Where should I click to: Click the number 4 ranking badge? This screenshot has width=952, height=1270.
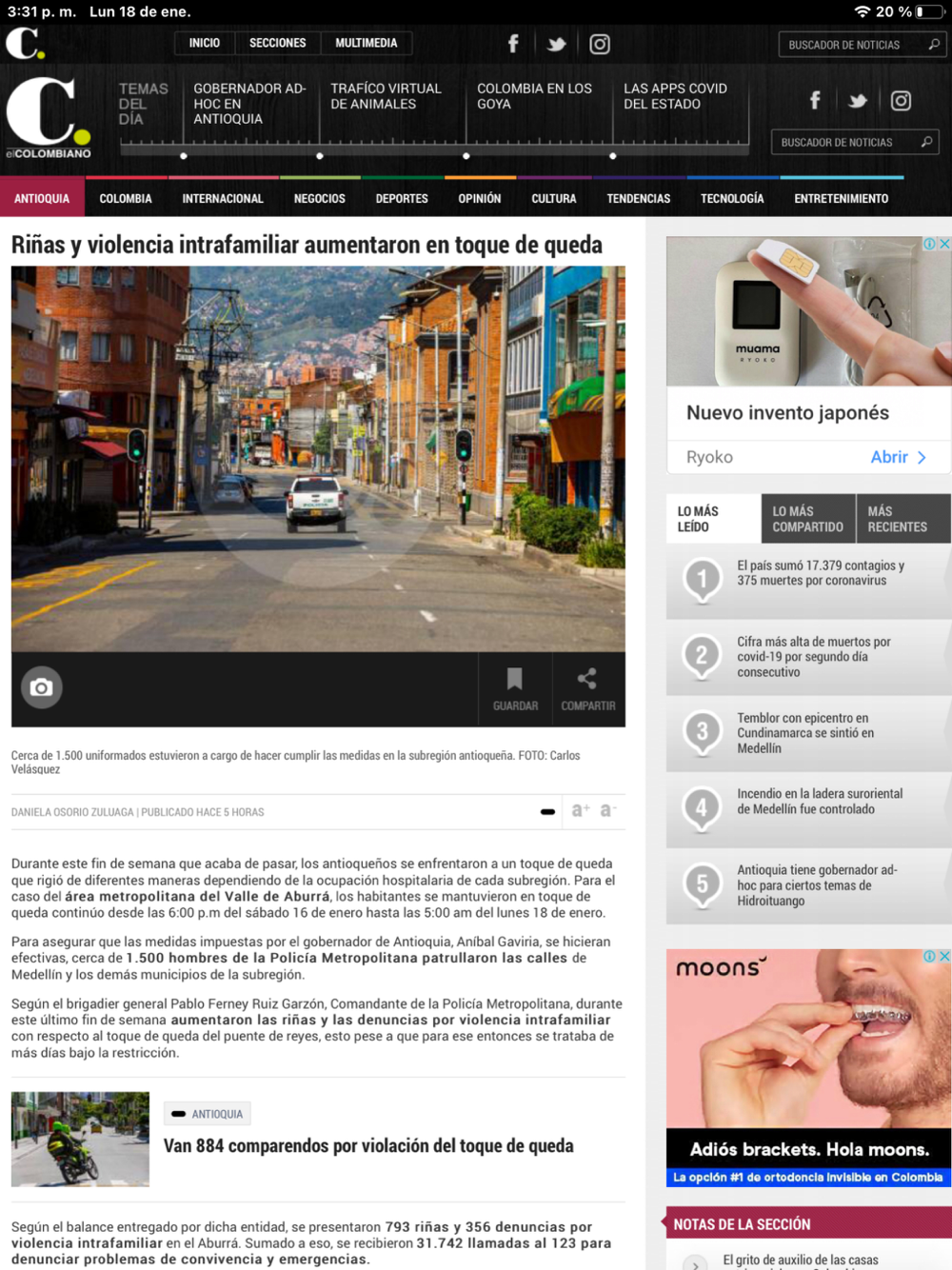point(703,808)
